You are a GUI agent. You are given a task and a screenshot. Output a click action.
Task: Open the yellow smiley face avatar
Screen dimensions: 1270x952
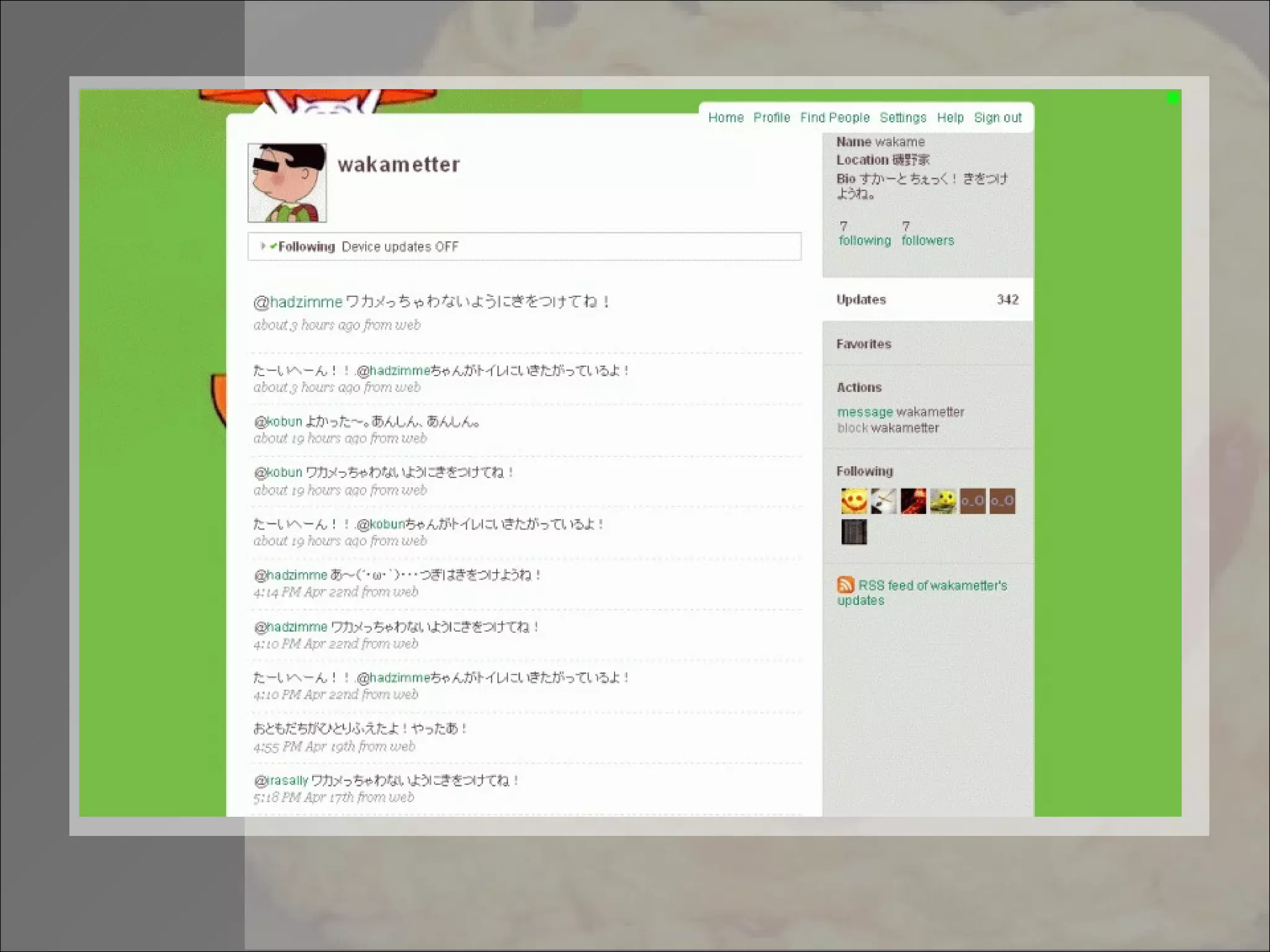(x=854, y=501)
